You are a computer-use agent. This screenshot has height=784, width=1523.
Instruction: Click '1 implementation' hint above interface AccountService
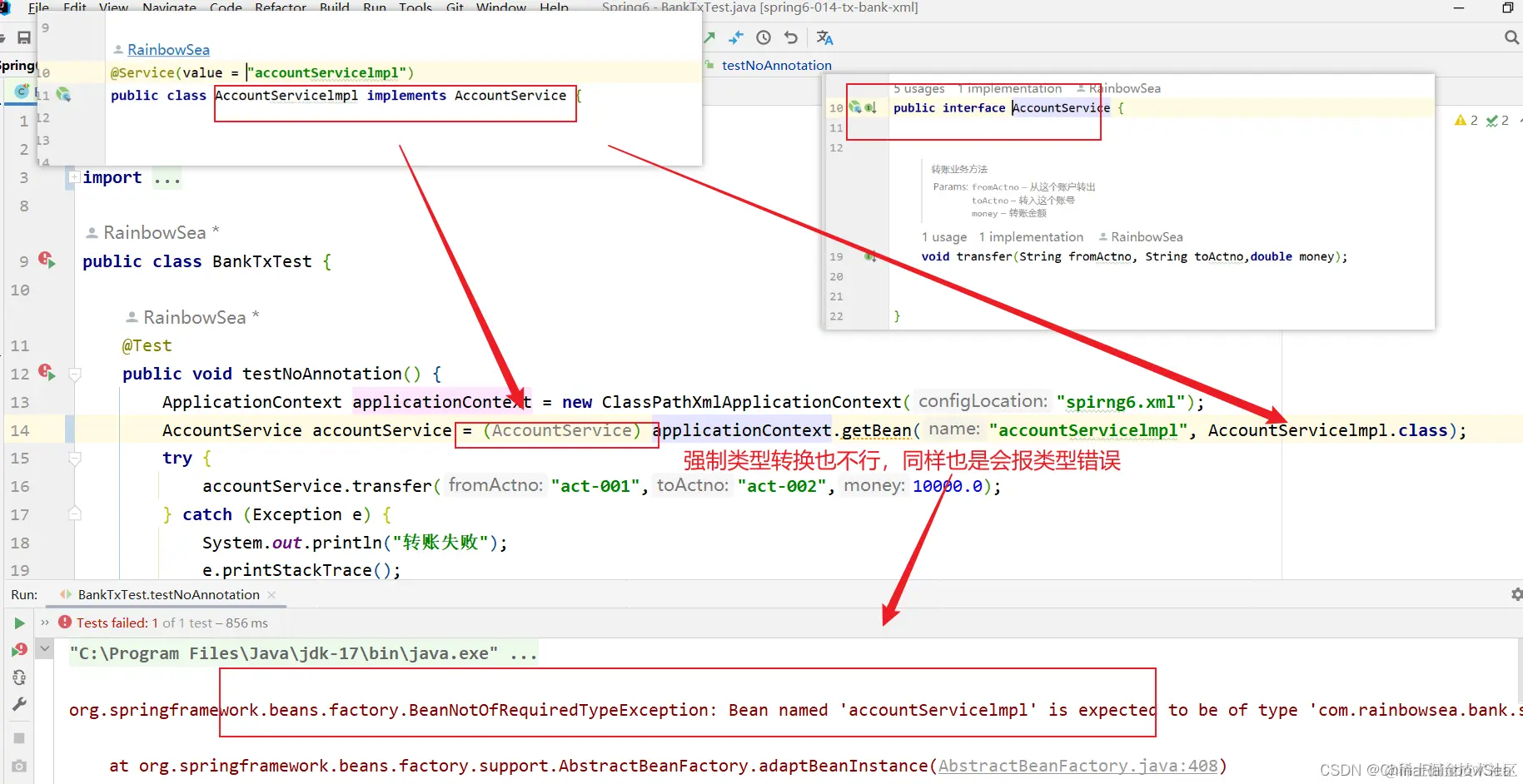1009,88
